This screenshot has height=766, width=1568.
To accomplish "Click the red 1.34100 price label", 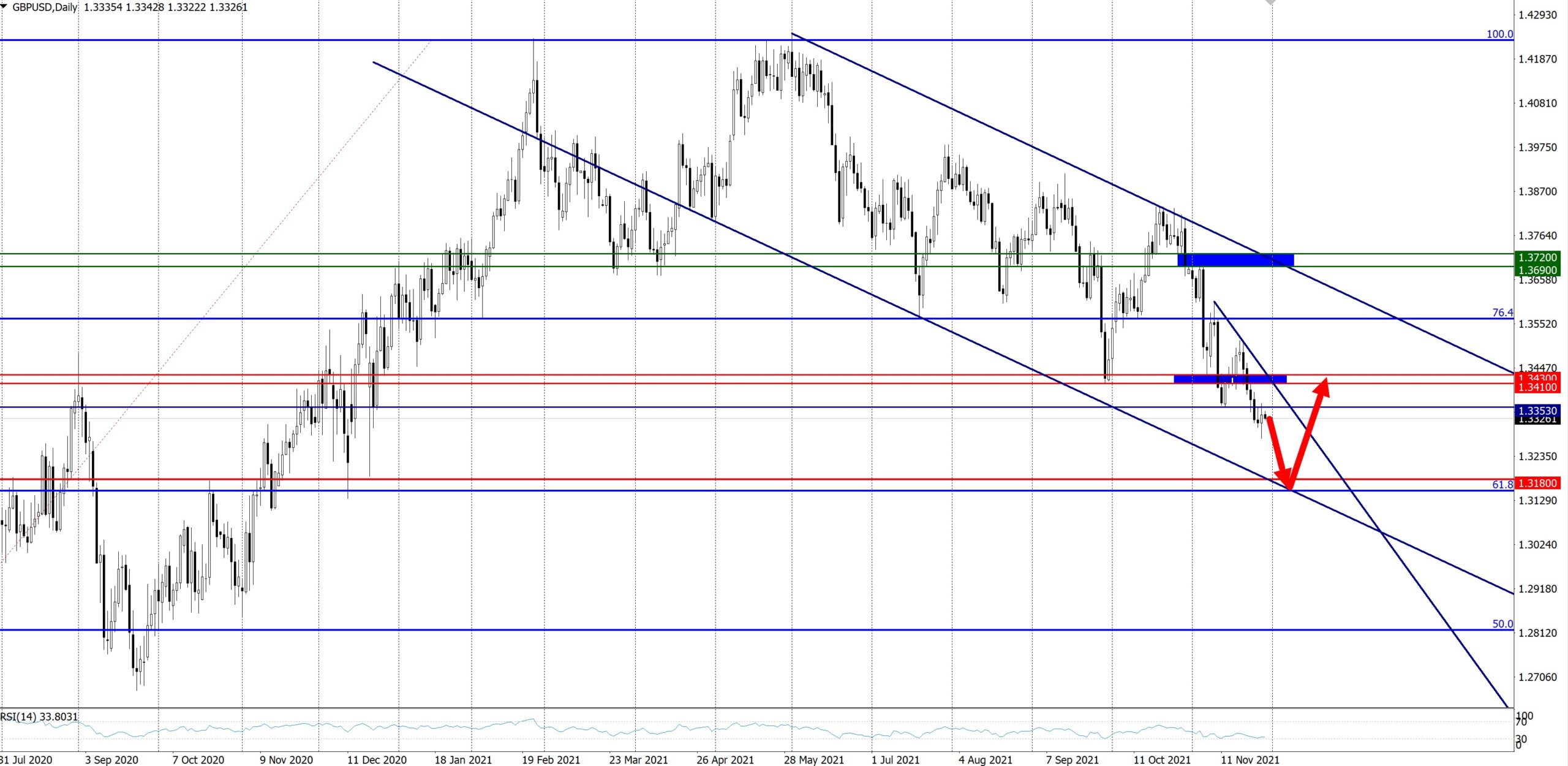I will point(1537,387).
